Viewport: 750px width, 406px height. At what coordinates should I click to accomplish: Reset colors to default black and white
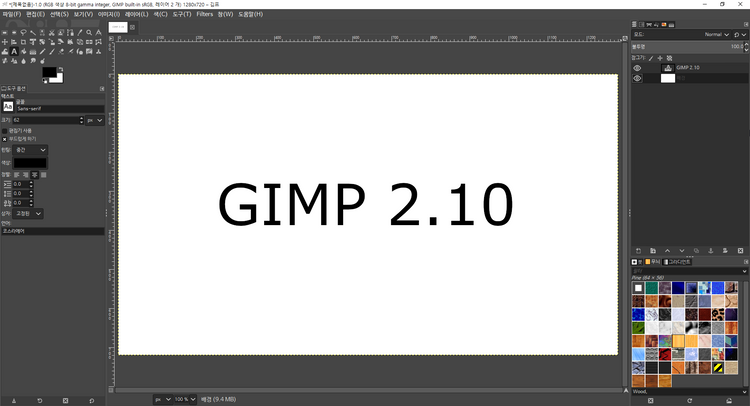44,81
